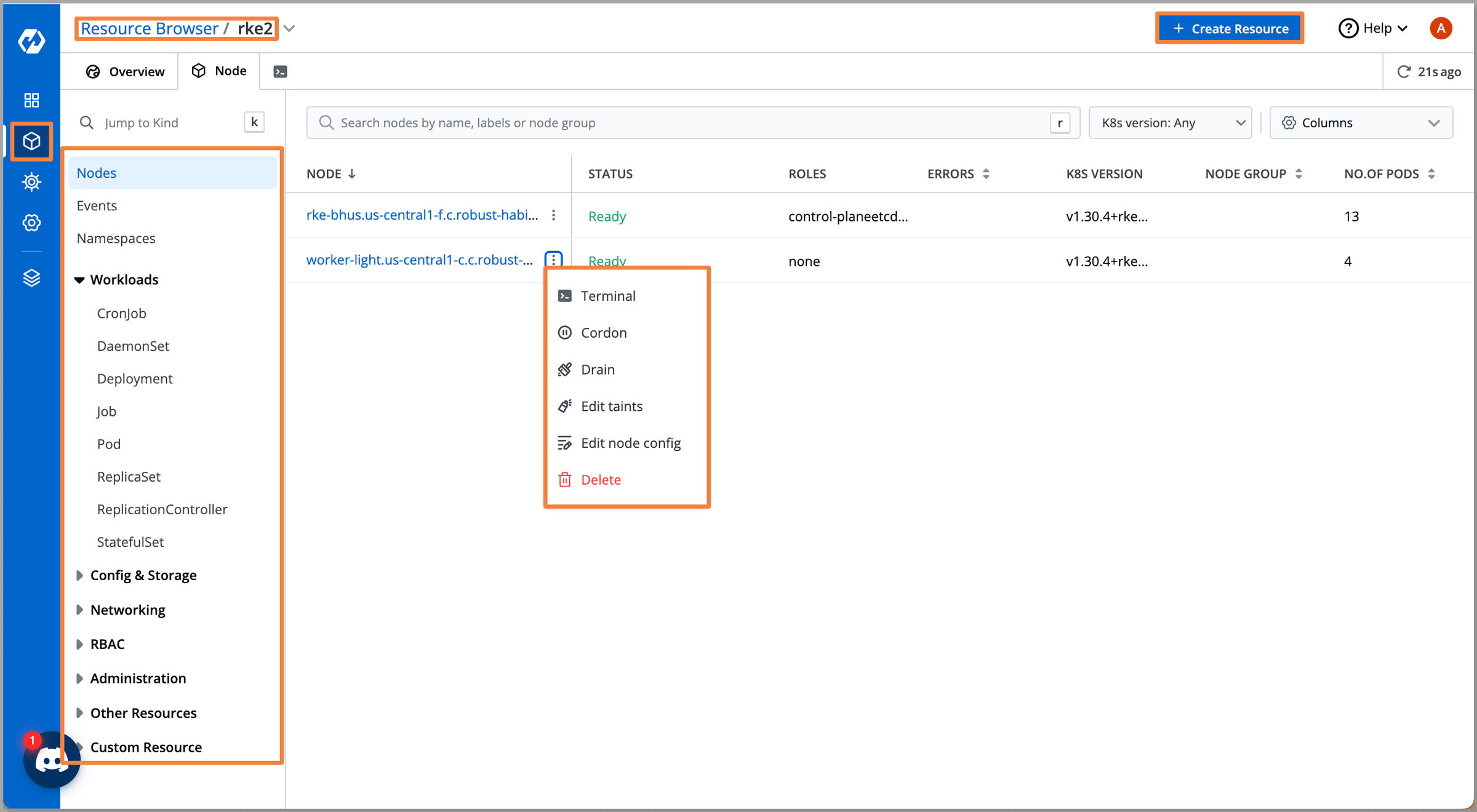Viewport: 1477px width, 812px height.
Task: Type in the search nodes field
Action: pos(677,122)
